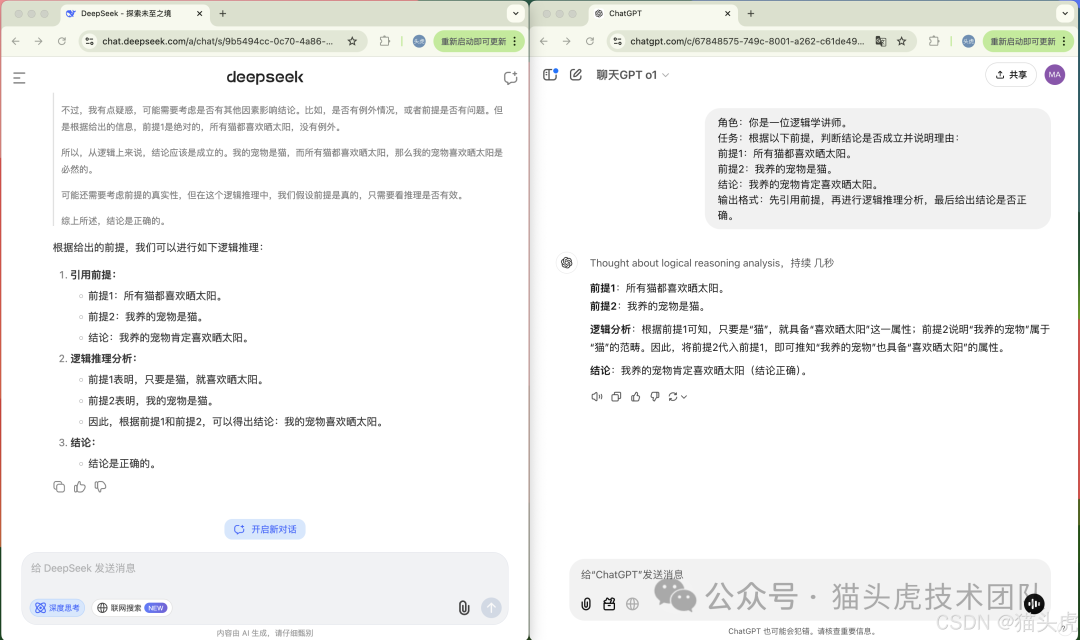Go back in ChatGPT browser window
This screenshot has height=640, width=1080.
click(x=544, y=41)
